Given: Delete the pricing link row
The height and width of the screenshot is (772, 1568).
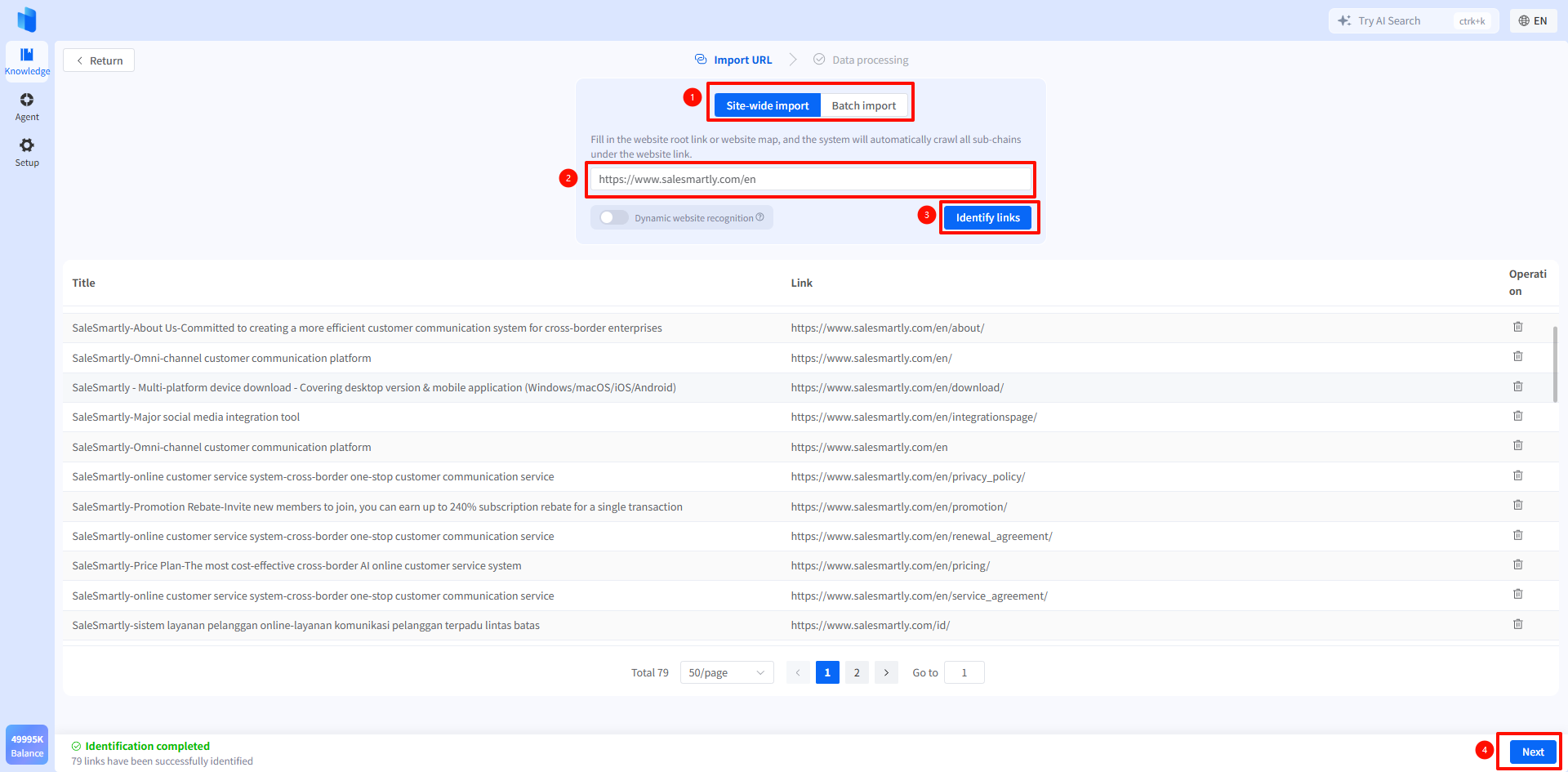Looking at the screenshot, I should coord(1517,564).
